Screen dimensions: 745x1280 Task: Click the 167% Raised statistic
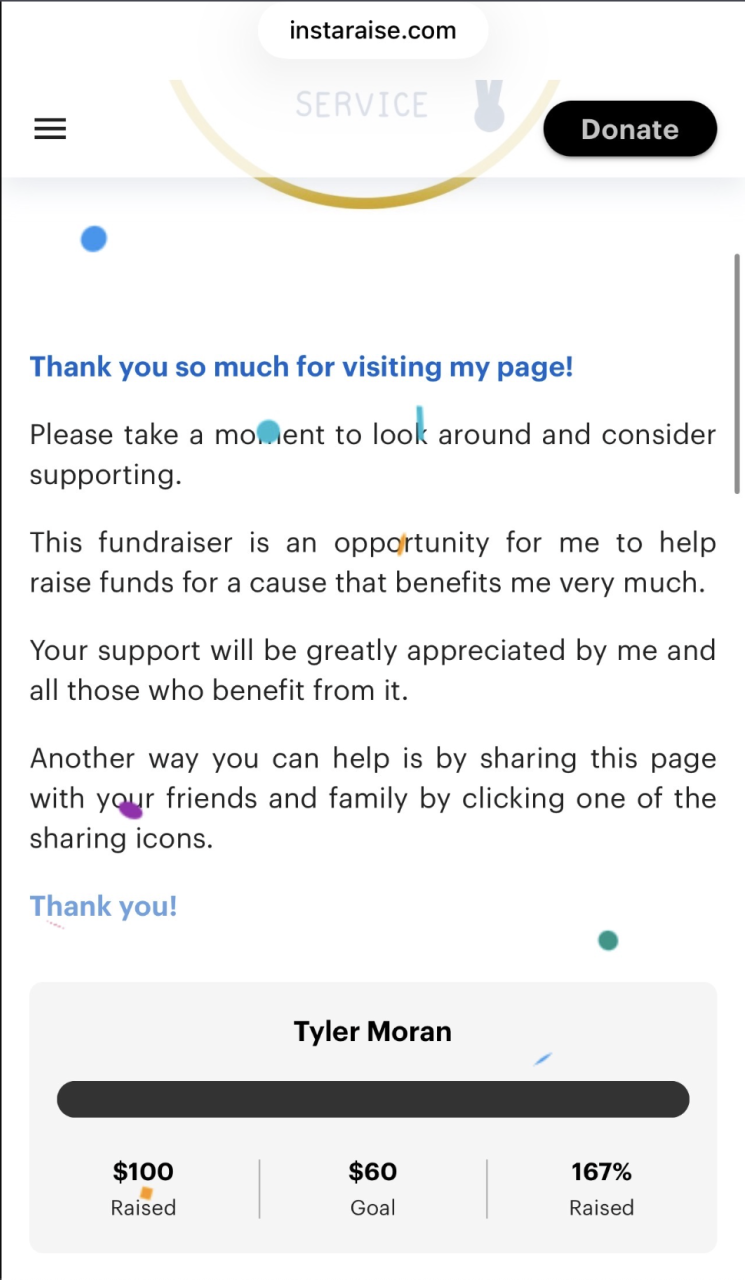pyautogui.click(x=601, y=1171)
